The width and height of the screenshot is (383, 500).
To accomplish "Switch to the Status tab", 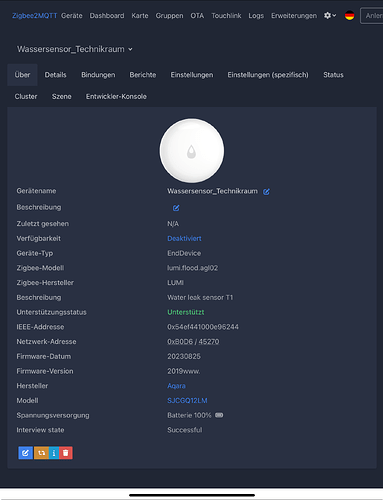I will (333, 75).
